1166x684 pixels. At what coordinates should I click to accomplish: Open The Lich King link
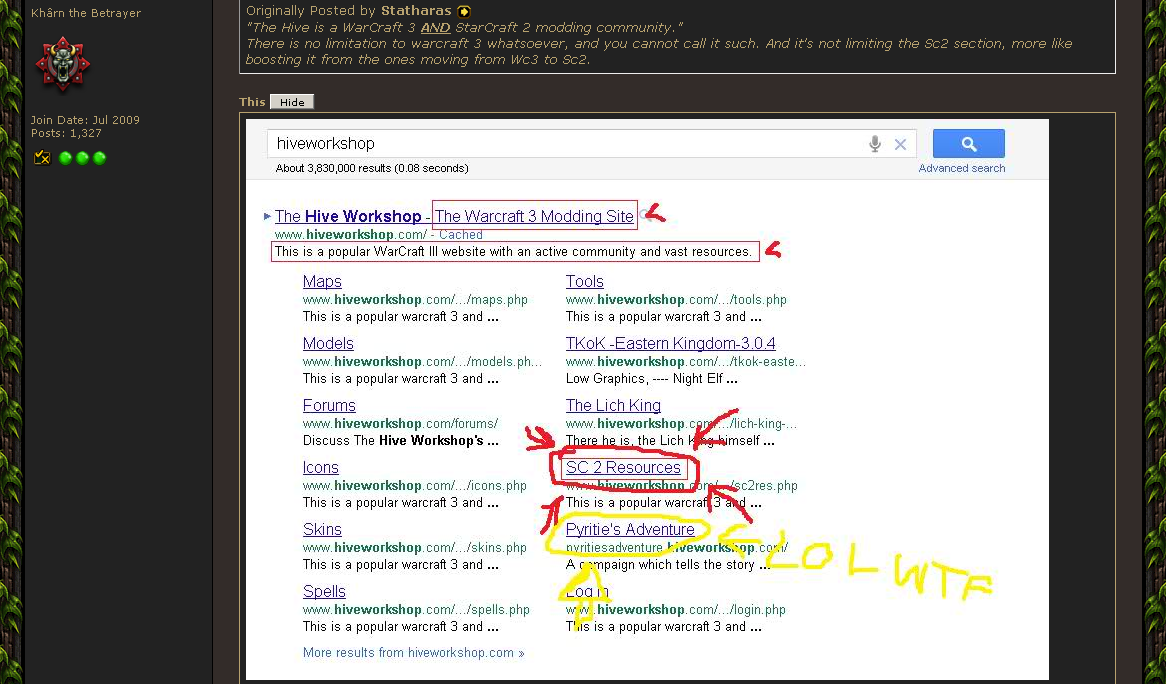613,406
